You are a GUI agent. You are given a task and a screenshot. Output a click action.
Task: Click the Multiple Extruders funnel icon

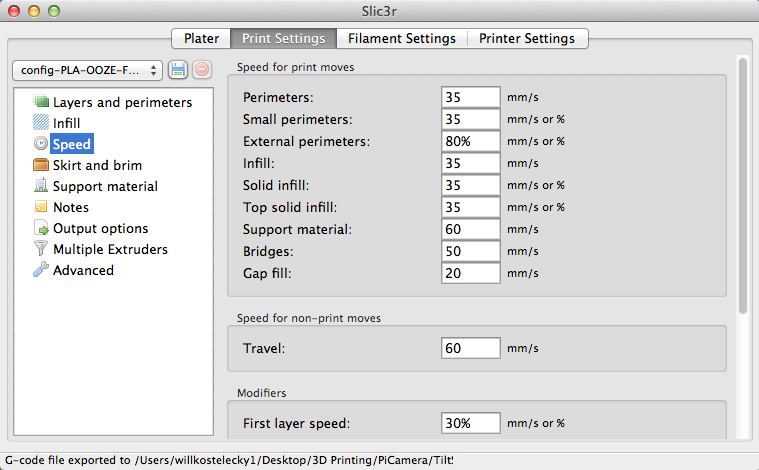click(x=41, y=249)
